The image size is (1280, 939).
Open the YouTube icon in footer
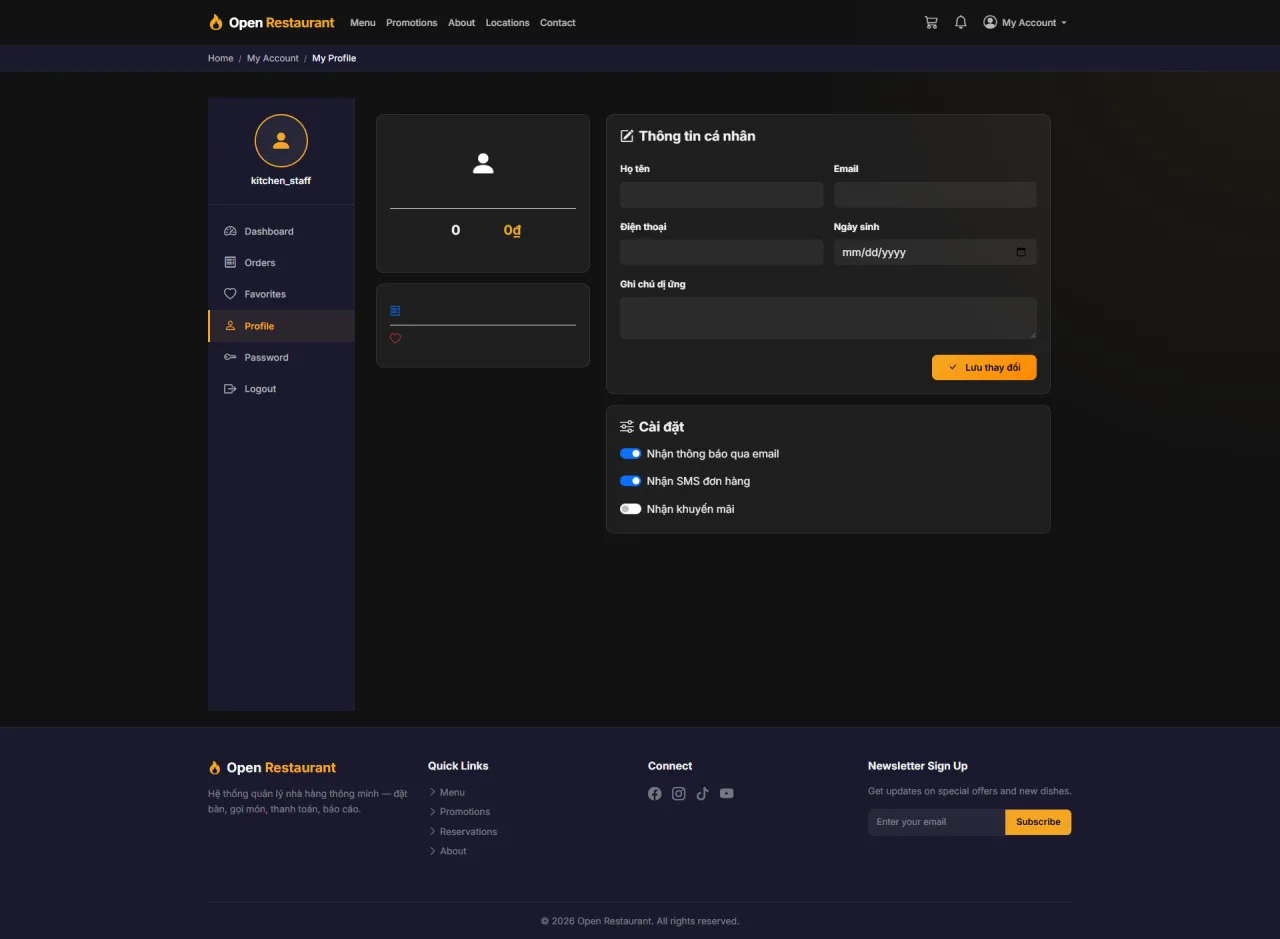pos(727,794)
